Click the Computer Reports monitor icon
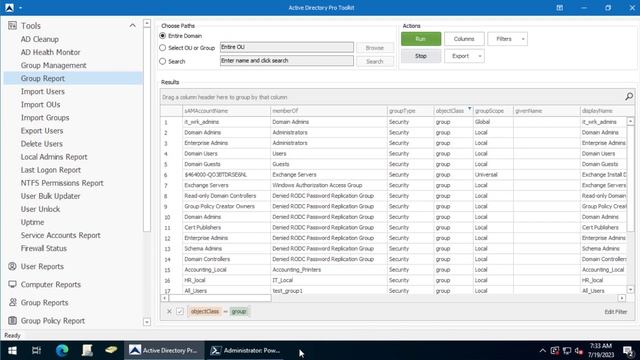Image resolution: width=640 pixels, height=360 pixels. click(12, 284)
